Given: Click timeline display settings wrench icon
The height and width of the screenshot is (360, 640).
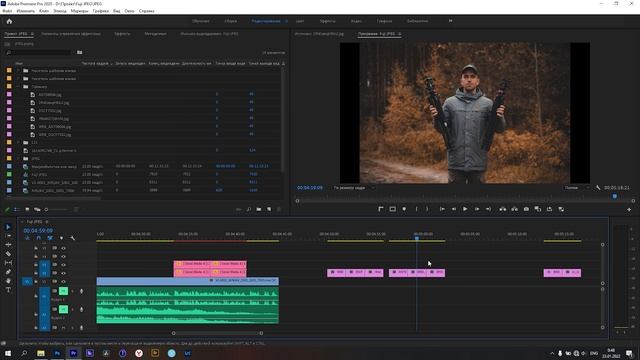Looking at the screenshot, I should tap(72, 238).
